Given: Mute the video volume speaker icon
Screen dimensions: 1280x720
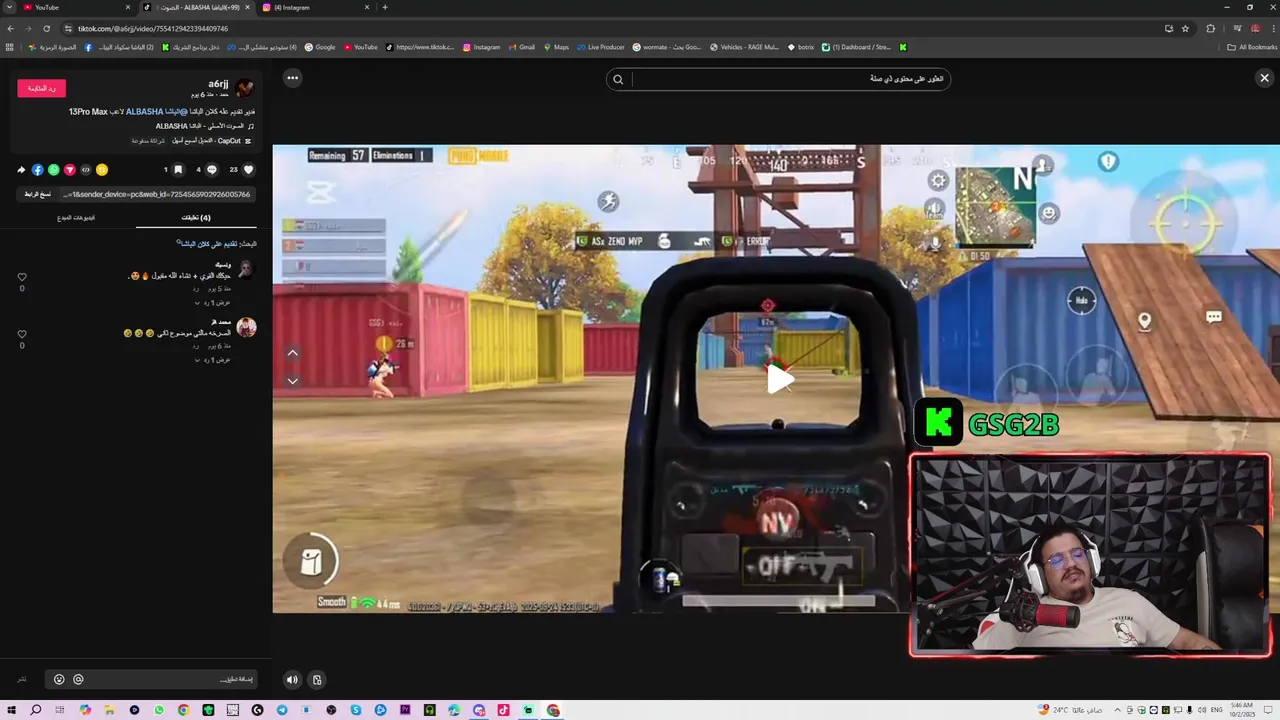Looking at the screenshot, I should pyautogui.click(x=292, y=680).
